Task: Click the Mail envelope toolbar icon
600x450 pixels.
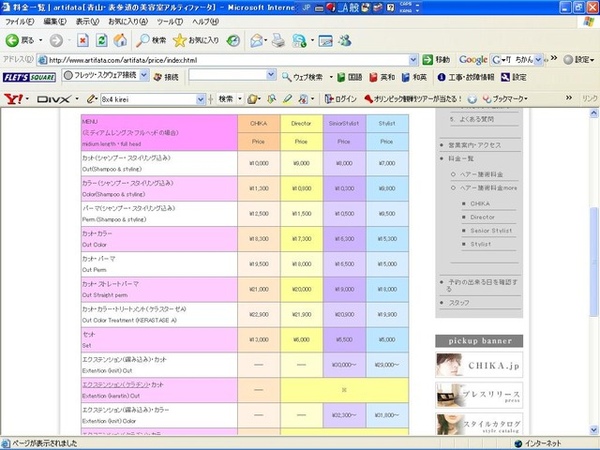Action: coord(257,40)
